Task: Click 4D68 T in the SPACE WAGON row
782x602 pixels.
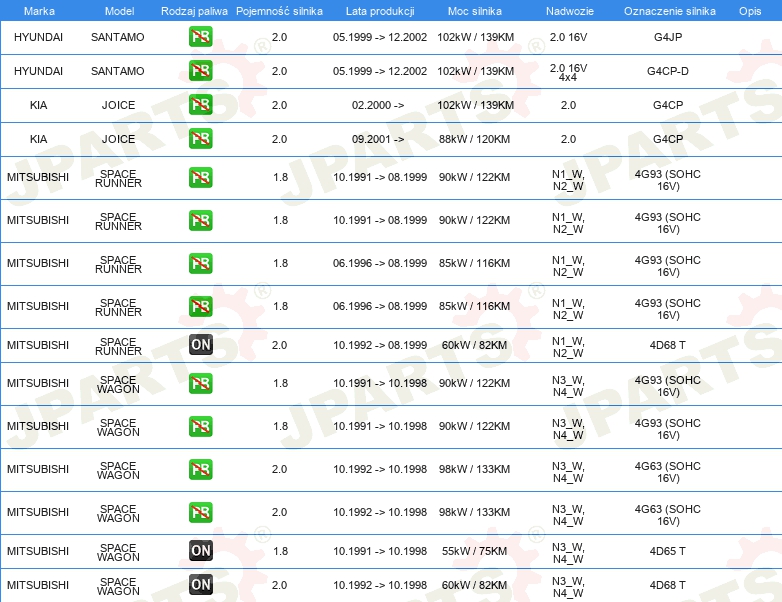Action: pos(667,585)
